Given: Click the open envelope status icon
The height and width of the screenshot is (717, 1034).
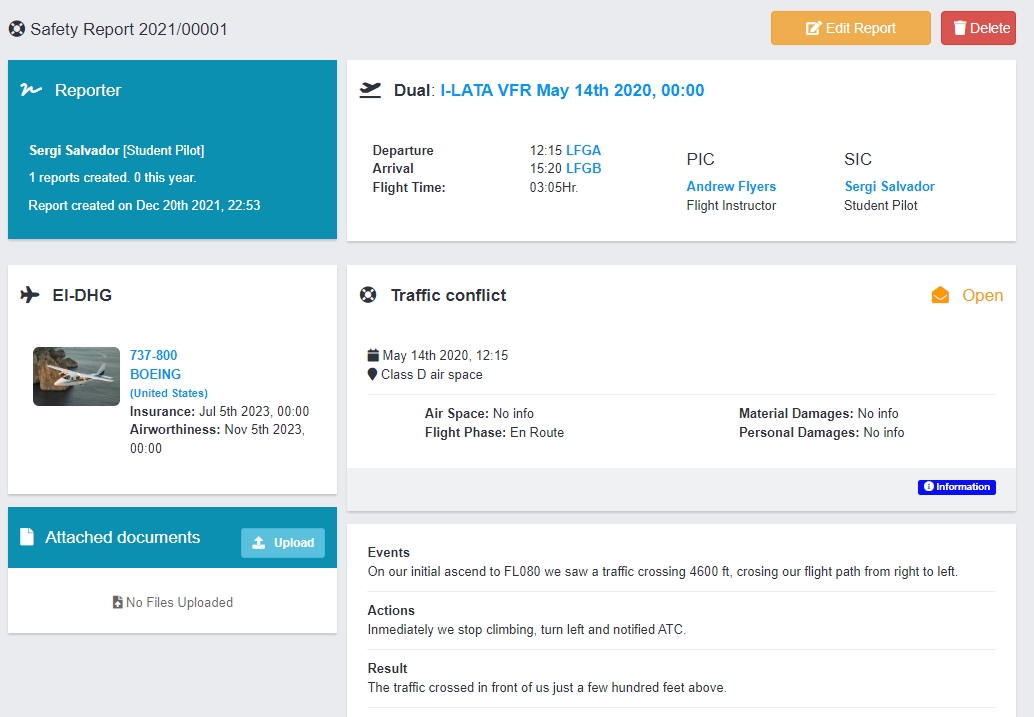Looking at the screenshot, I should point(940,295).
